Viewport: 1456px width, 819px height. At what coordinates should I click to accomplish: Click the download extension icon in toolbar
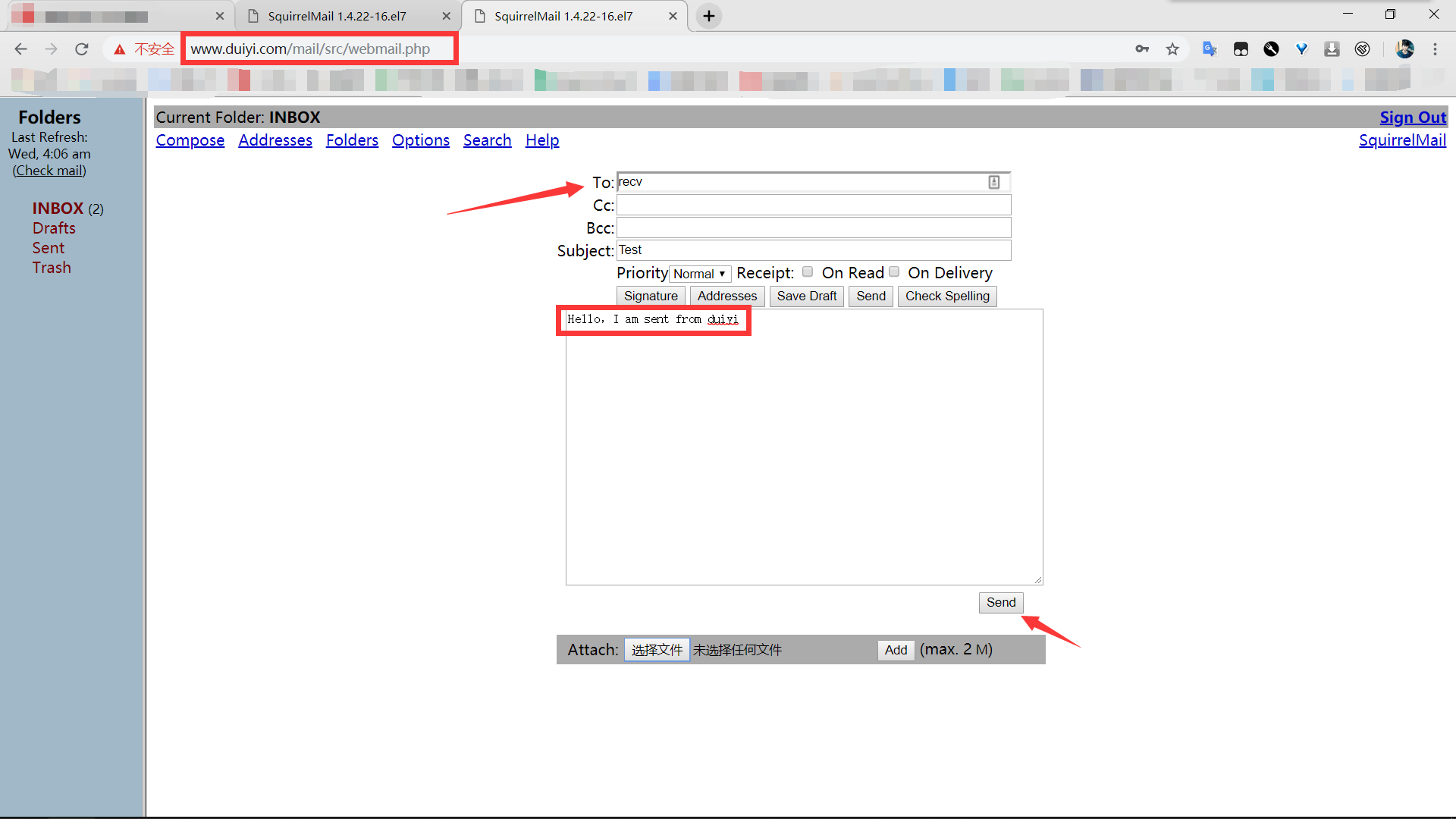1332,49
